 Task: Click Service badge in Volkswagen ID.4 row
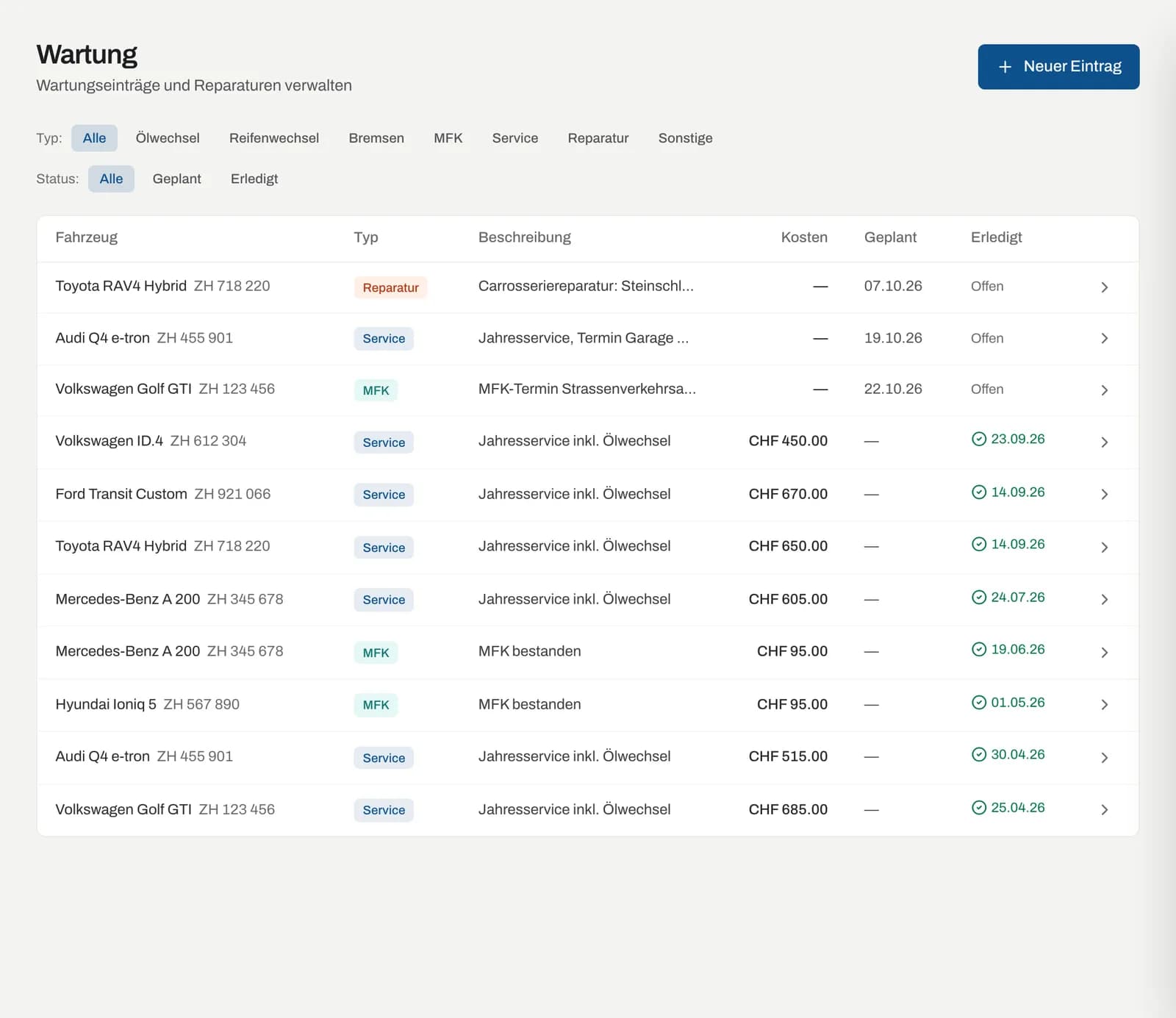pyautogui.click(x=384, y=442)
